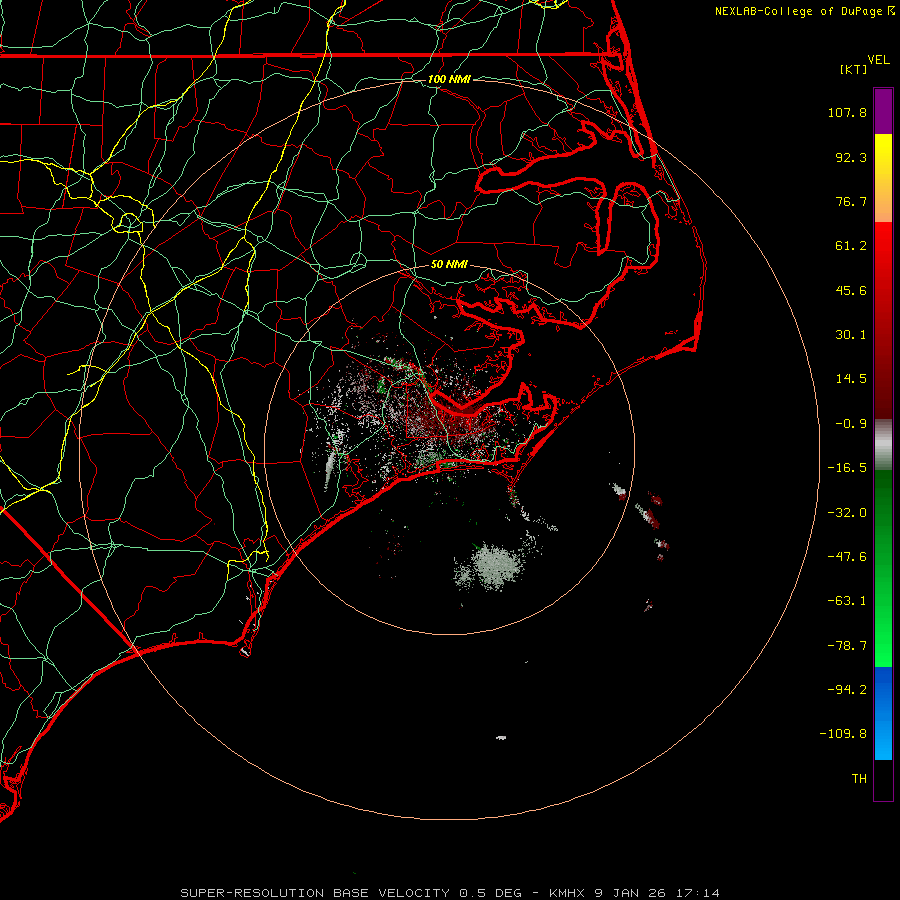This screenshot has height=900, width=900.
Task: Click the 45.6 velocity scale value
Action: click(851, 290)
